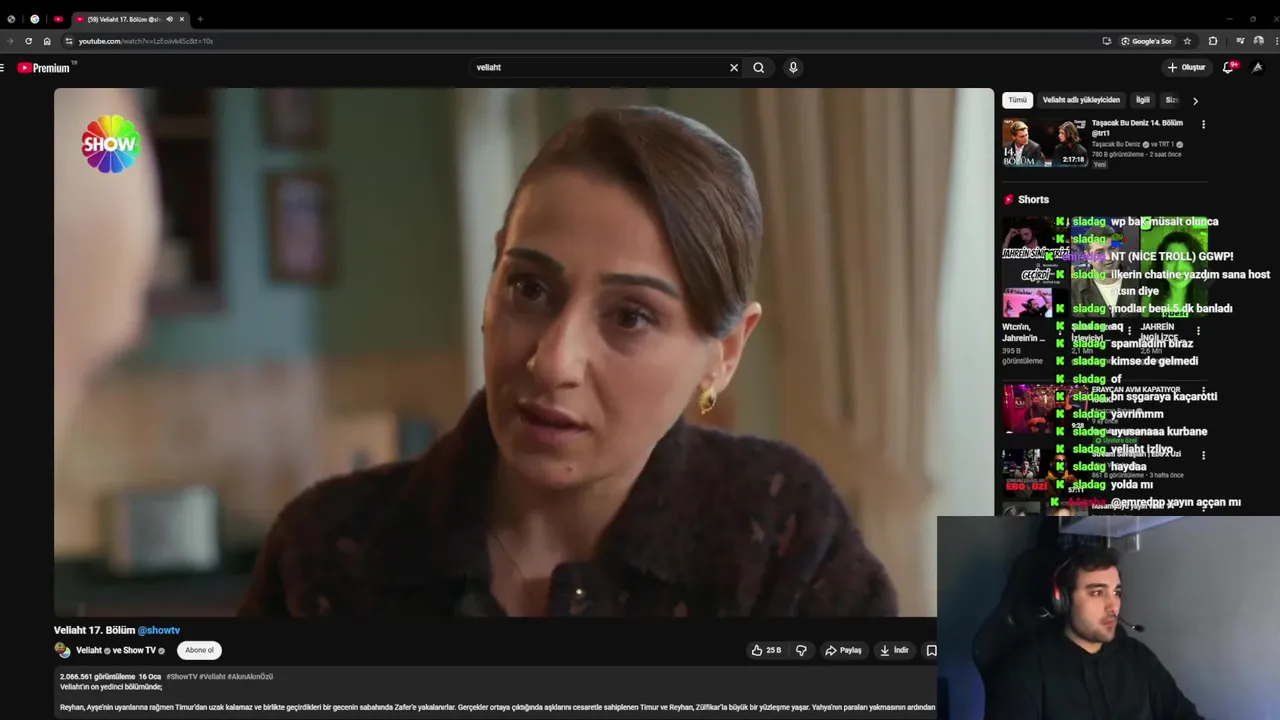Open the #Veliaht hashtag
This screenshot has width=1280, height=720.
[212, 677]
